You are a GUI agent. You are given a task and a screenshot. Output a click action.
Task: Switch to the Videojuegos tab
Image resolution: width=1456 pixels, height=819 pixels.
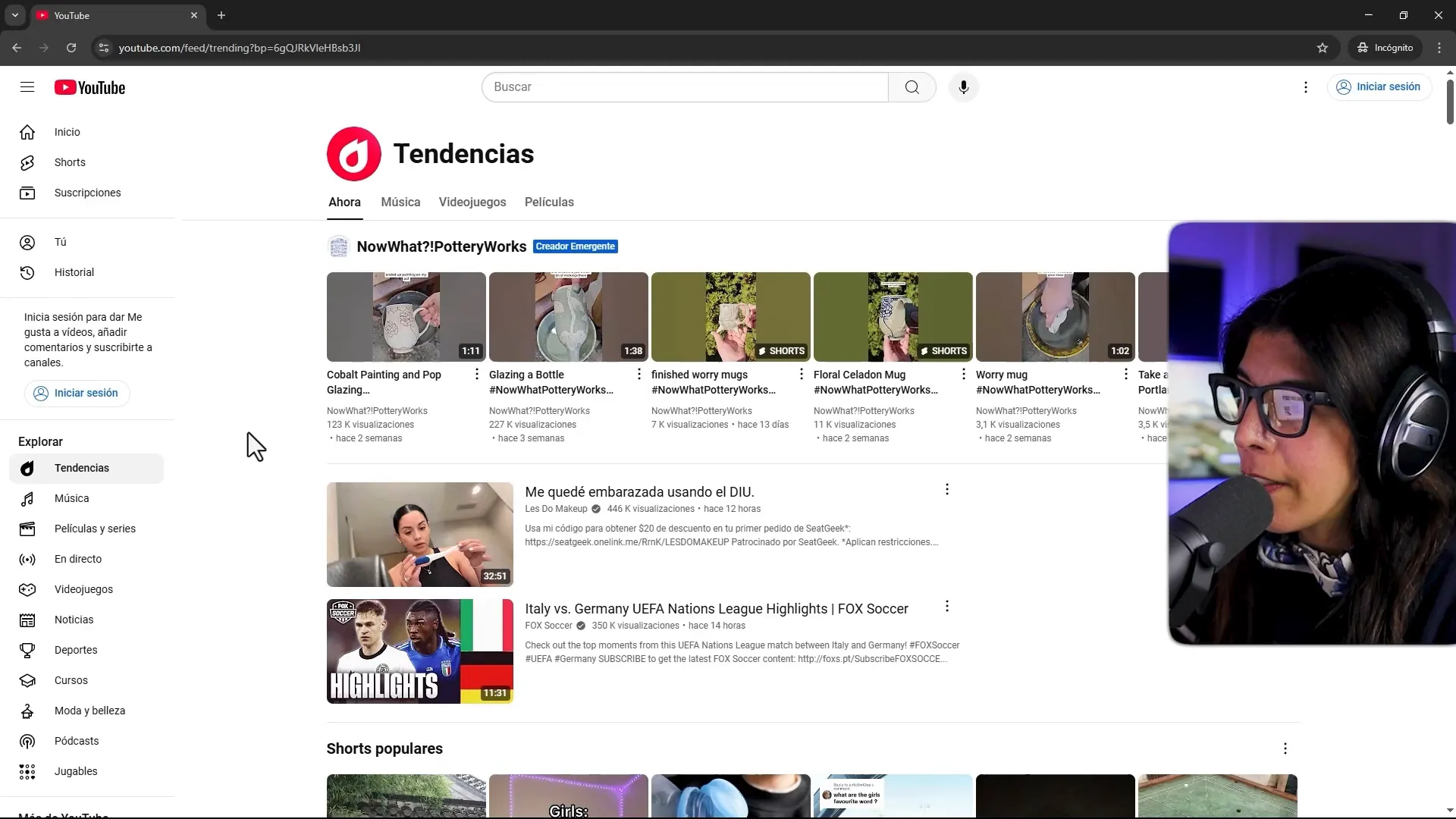472,202
